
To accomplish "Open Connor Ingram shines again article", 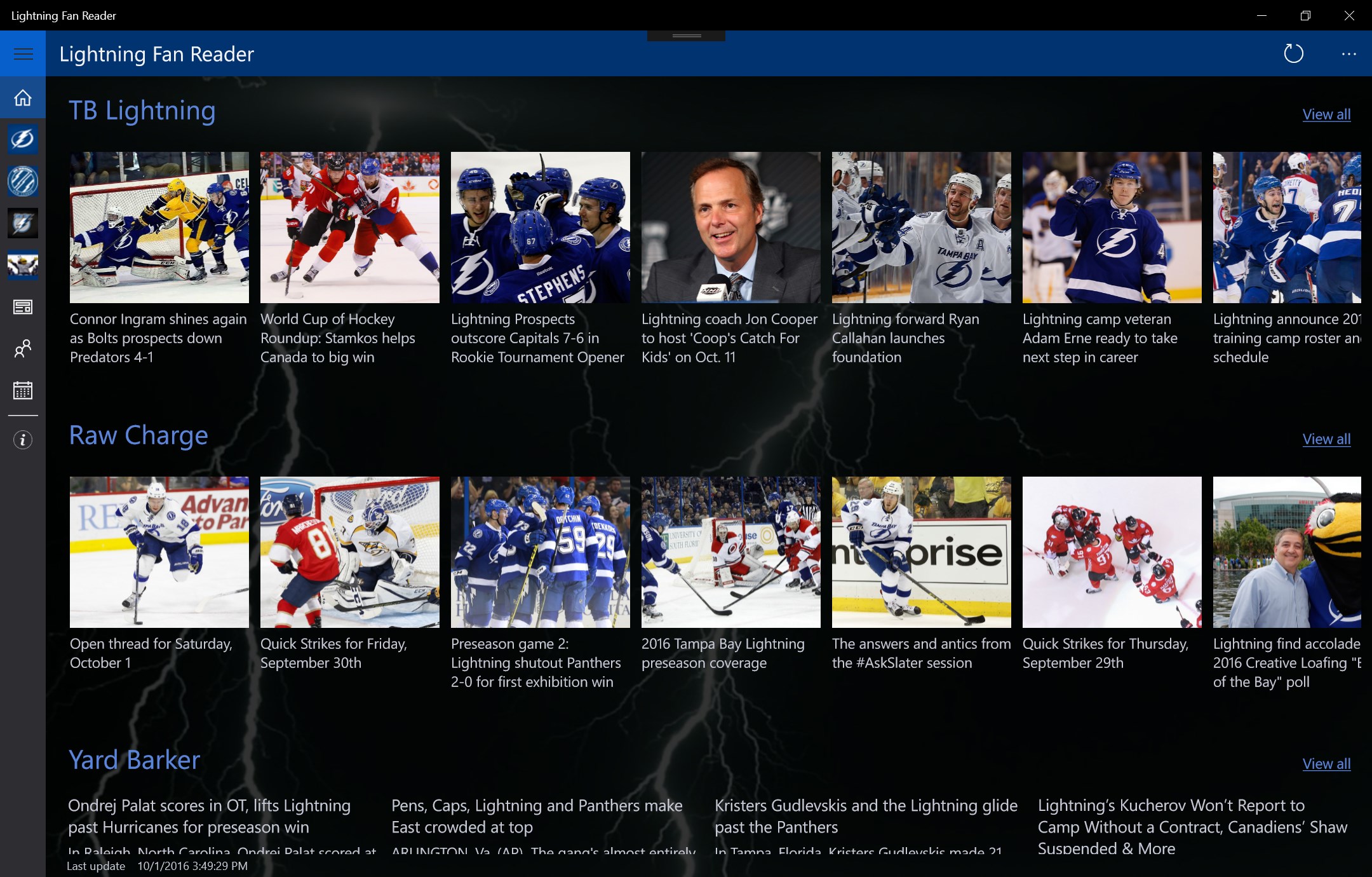I will 159,338.
